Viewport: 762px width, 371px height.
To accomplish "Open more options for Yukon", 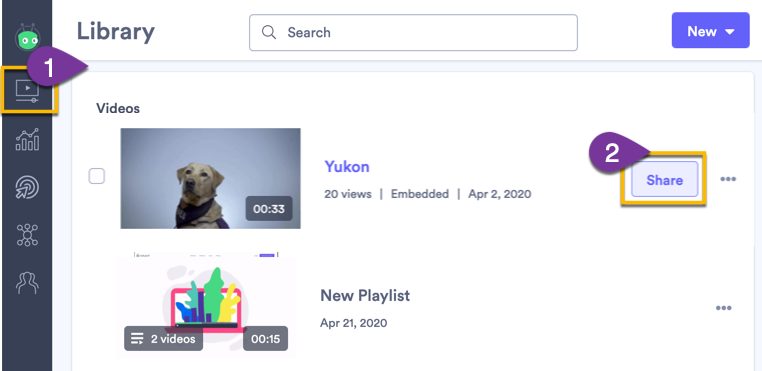I will click(728, 179).
